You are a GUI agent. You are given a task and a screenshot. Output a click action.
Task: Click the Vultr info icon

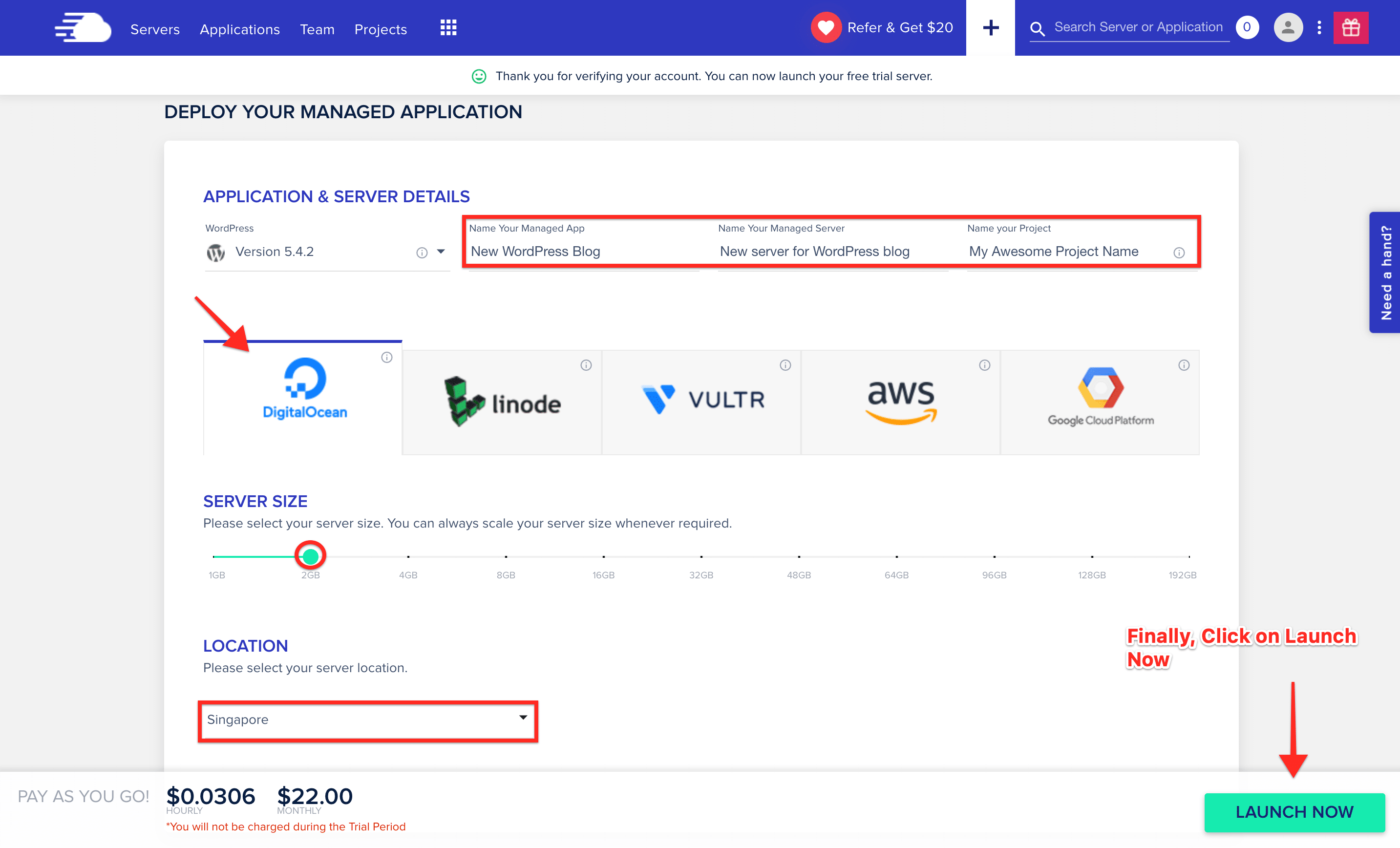point(785,365)
